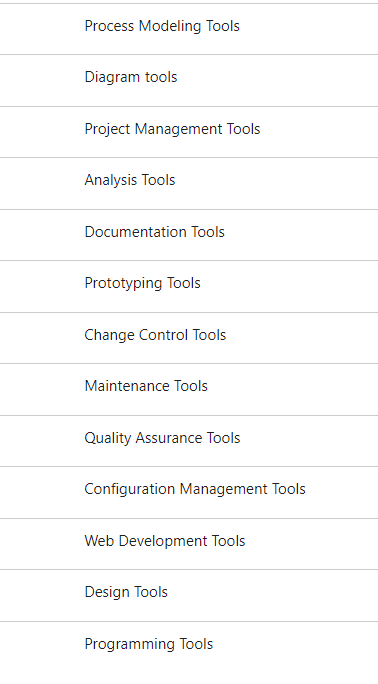The width and height of the screenshot is (378, 684).
Task: Select the entry about Change Control
Action: tap(189, 338)
